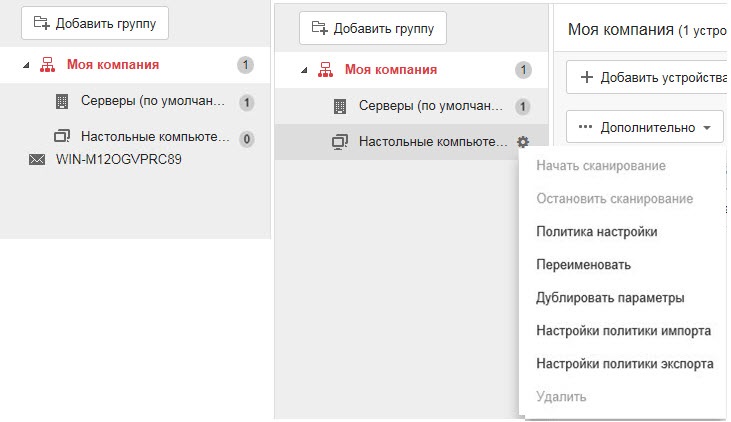Choose Политика настройки from the context menu
This screenshot has height=422, width=731.
click(596, 231)
